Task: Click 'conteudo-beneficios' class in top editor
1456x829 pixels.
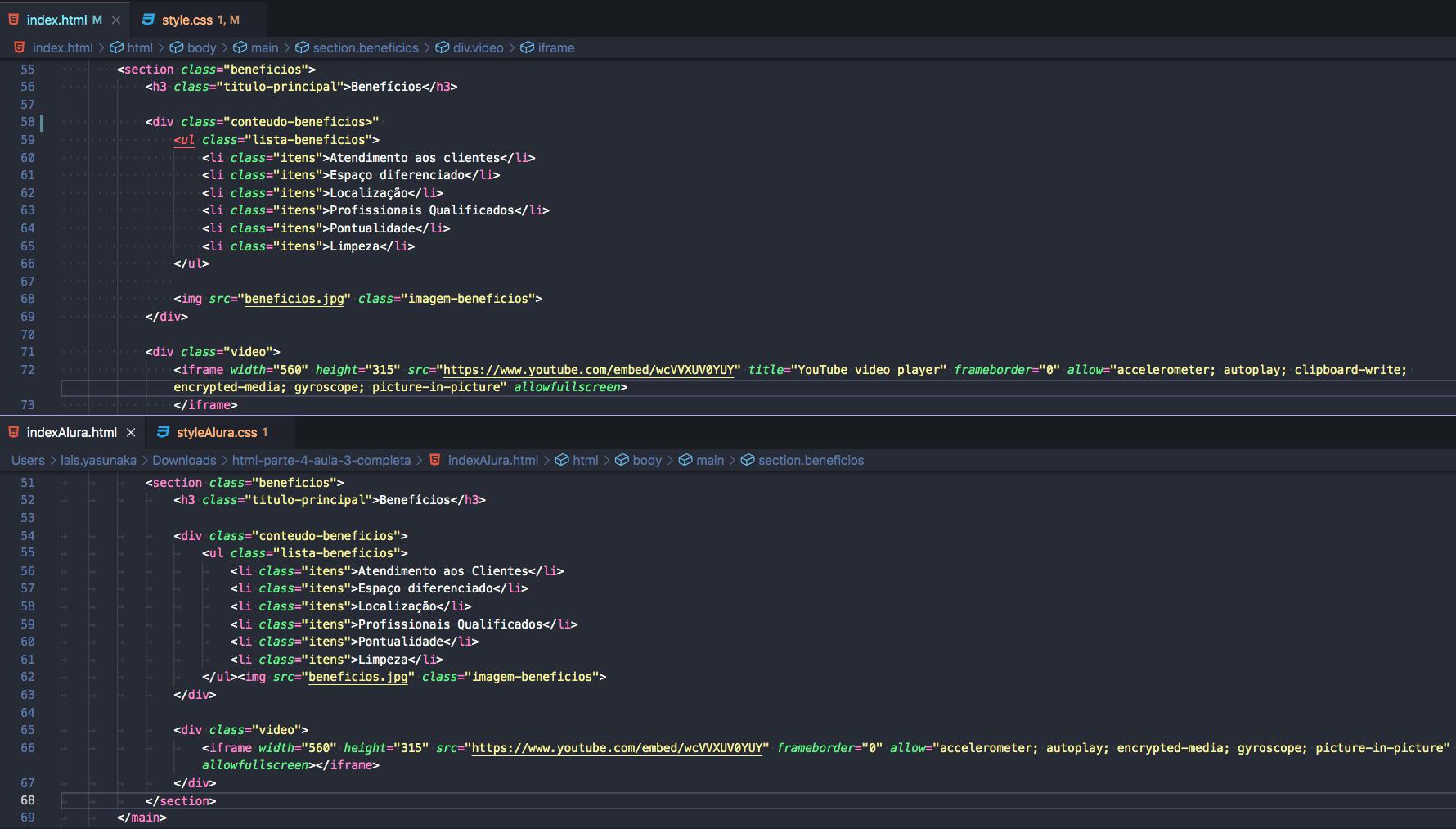Action: pyautogui.click(x=298, y=122)
